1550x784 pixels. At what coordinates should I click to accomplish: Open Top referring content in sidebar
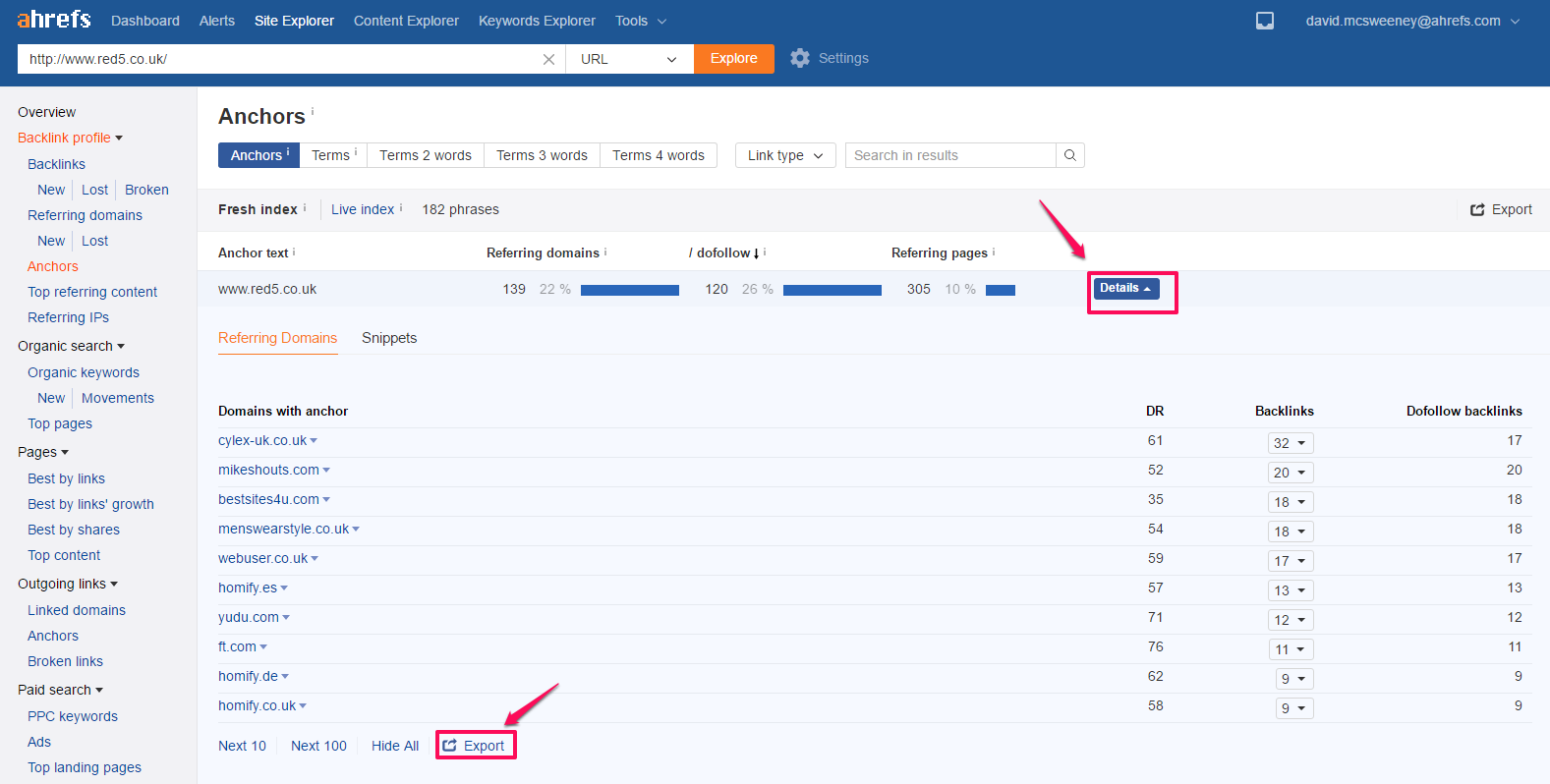[92, 292]
